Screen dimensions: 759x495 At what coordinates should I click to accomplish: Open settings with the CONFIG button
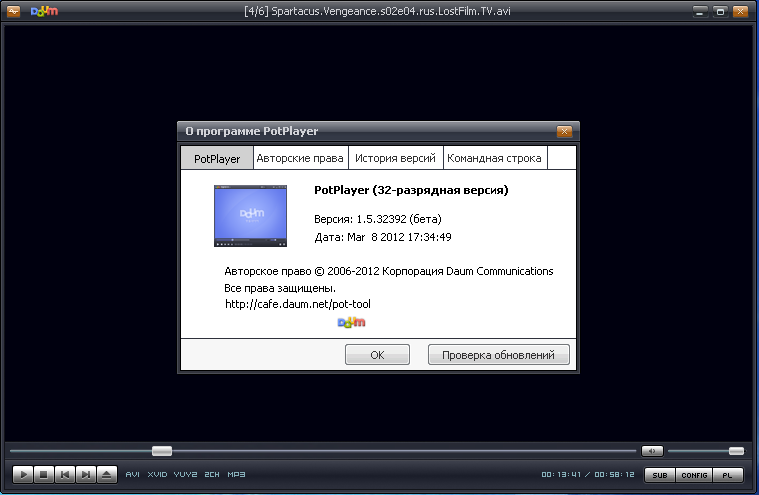point(694,474)
